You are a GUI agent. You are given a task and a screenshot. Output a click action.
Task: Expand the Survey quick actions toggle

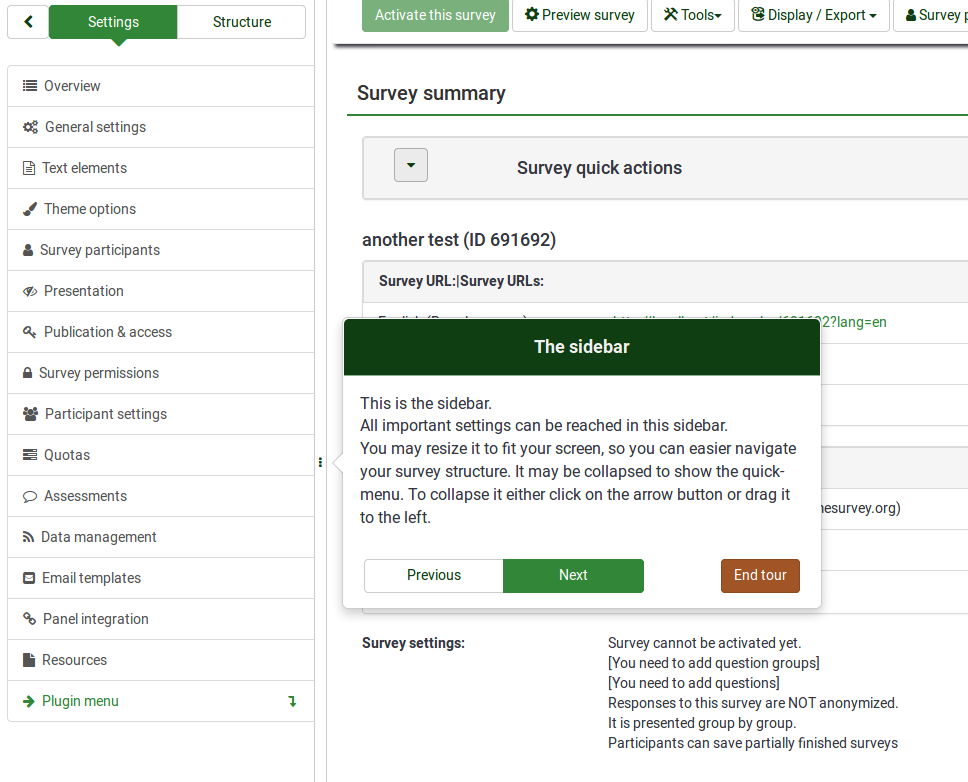coord(411,165)
